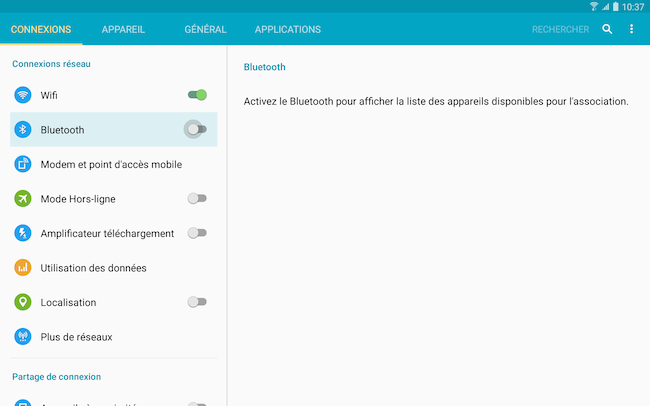Tap the Wifi icon in the list
The width and height of the screenshot is (650, 406).
click(23, 95)
